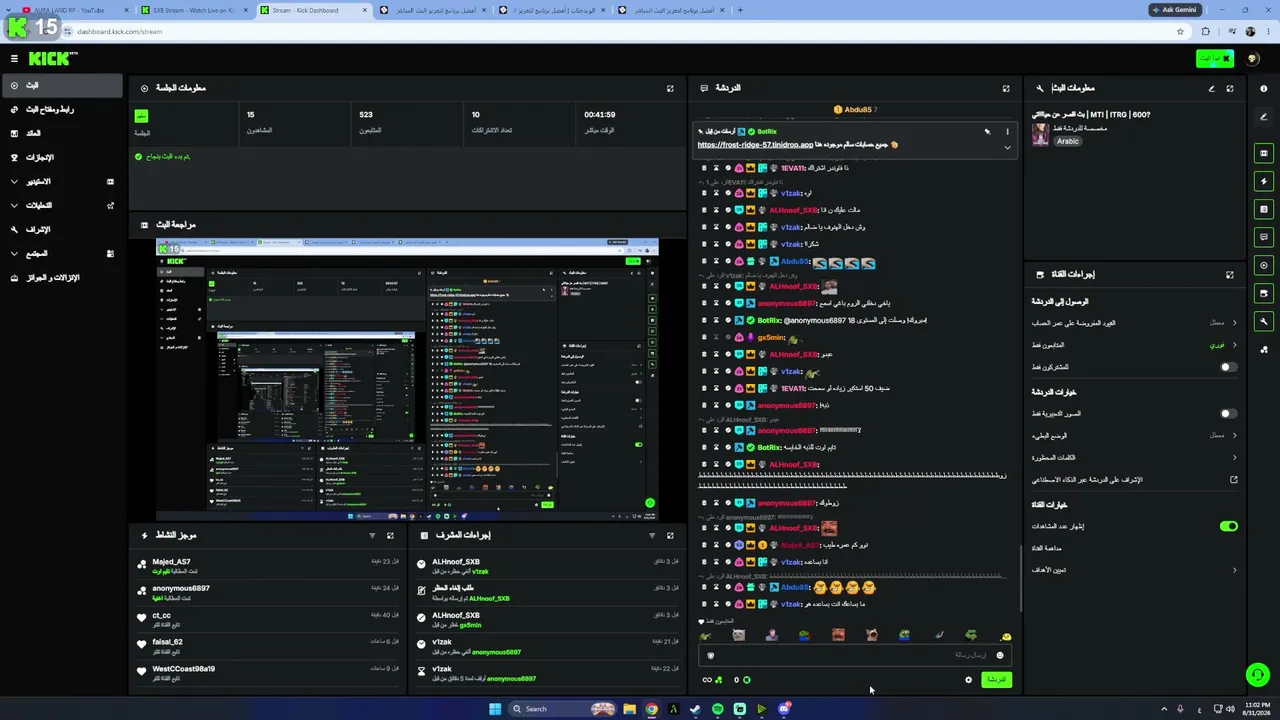Expand the التحليلات sidebar section chevron
1280x720 pixels.
pos(14,206)
